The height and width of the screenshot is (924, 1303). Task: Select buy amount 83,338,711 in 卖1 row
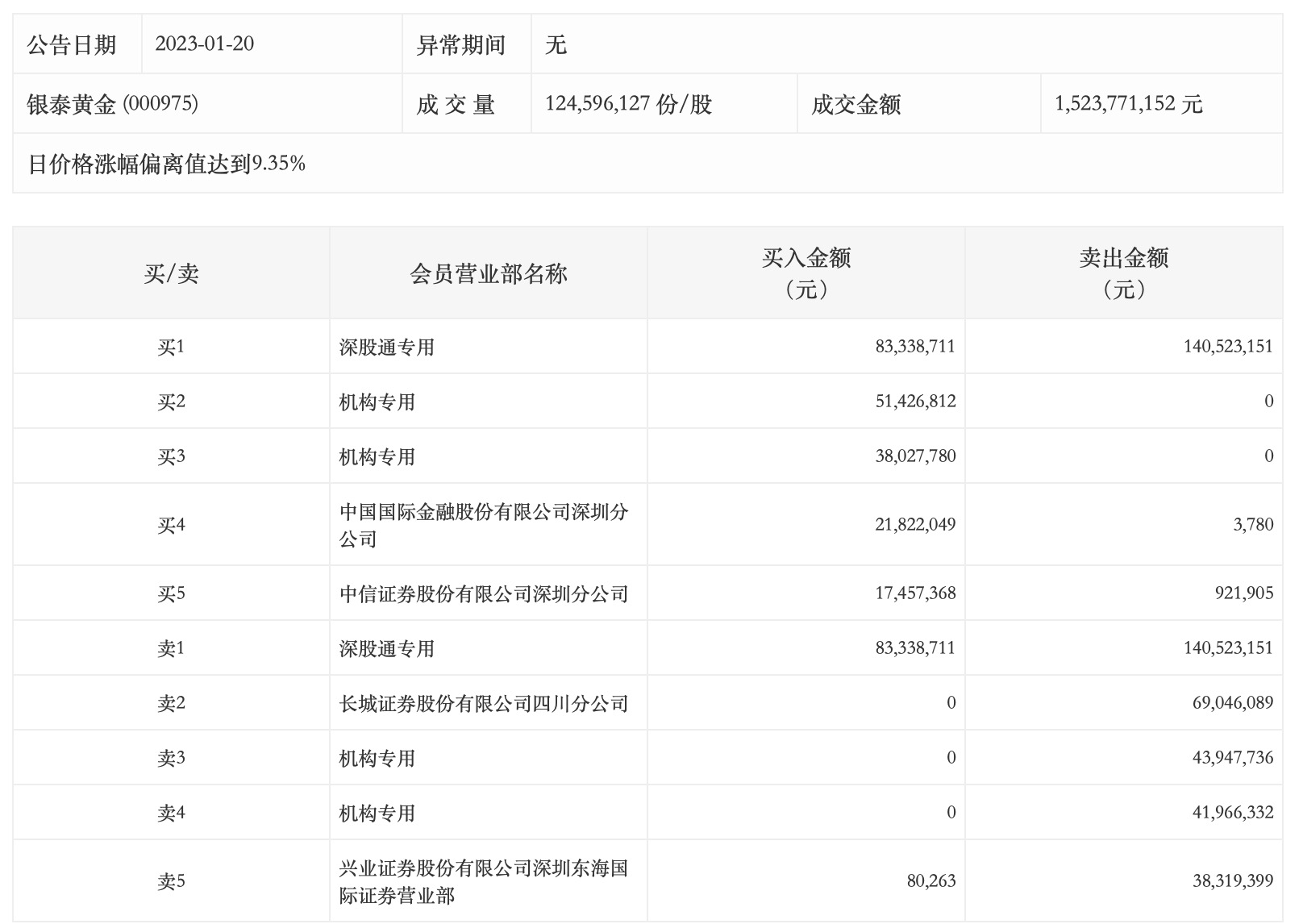coord(915,648)
